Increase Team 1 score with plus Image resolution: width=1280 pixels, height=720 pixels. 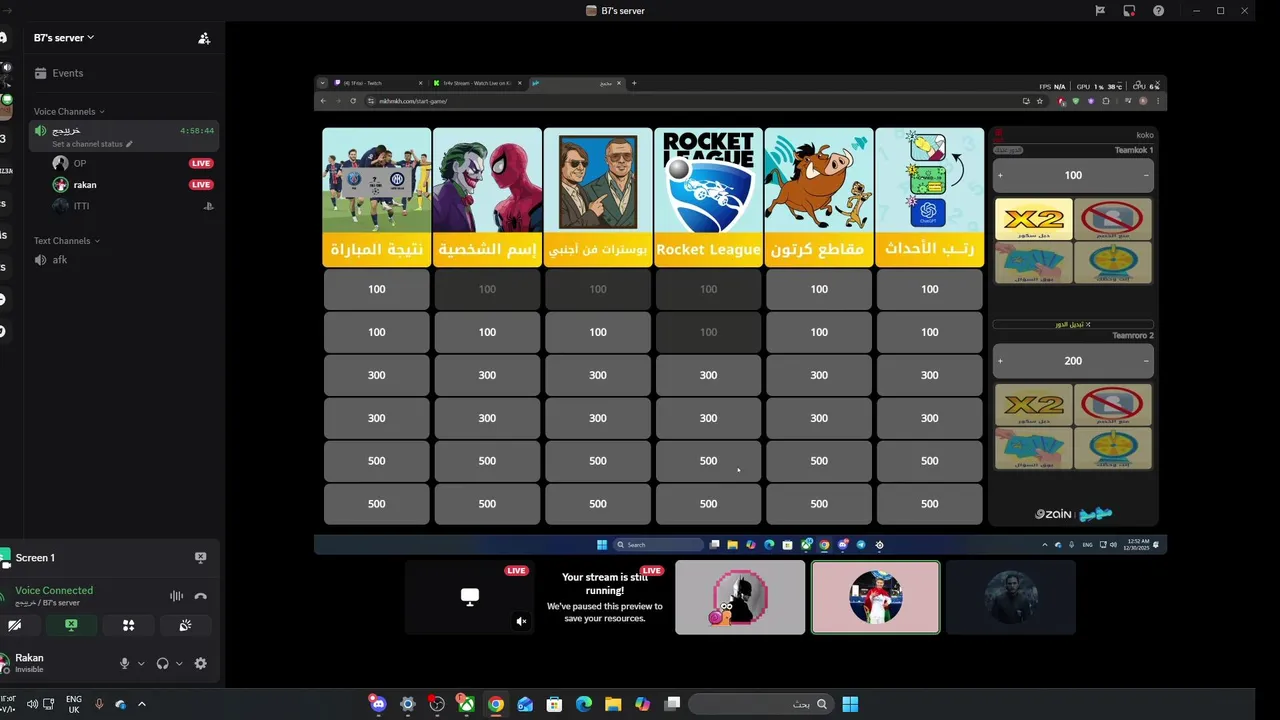pos(1000,175)
